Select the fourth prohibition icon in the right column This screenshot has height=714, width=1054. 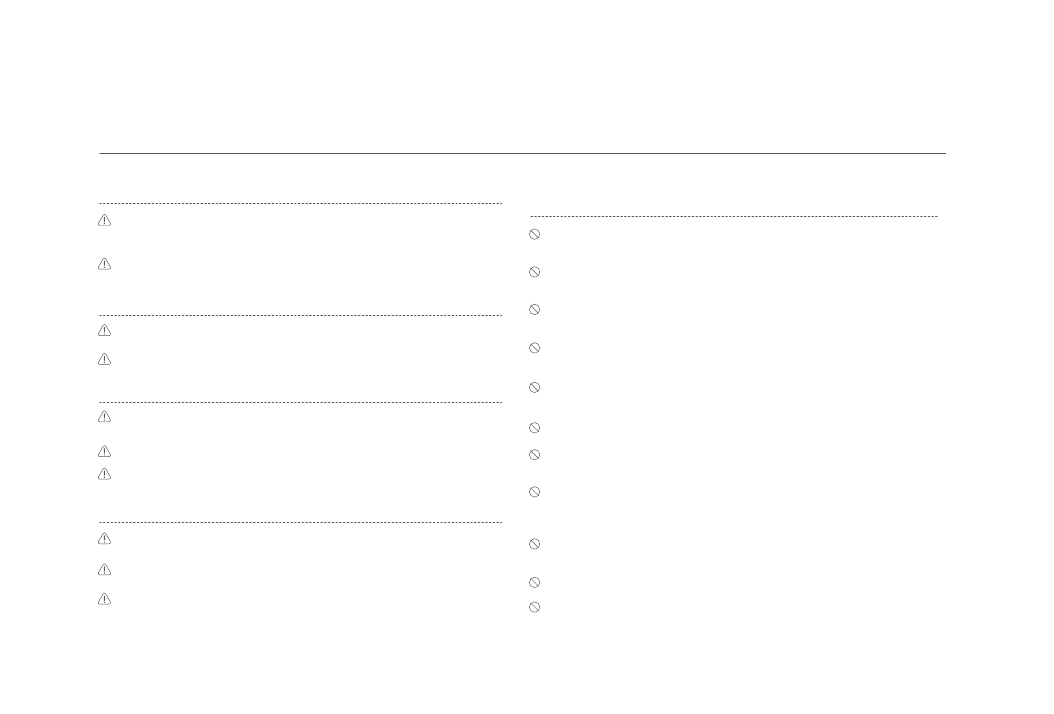[535, 348]
